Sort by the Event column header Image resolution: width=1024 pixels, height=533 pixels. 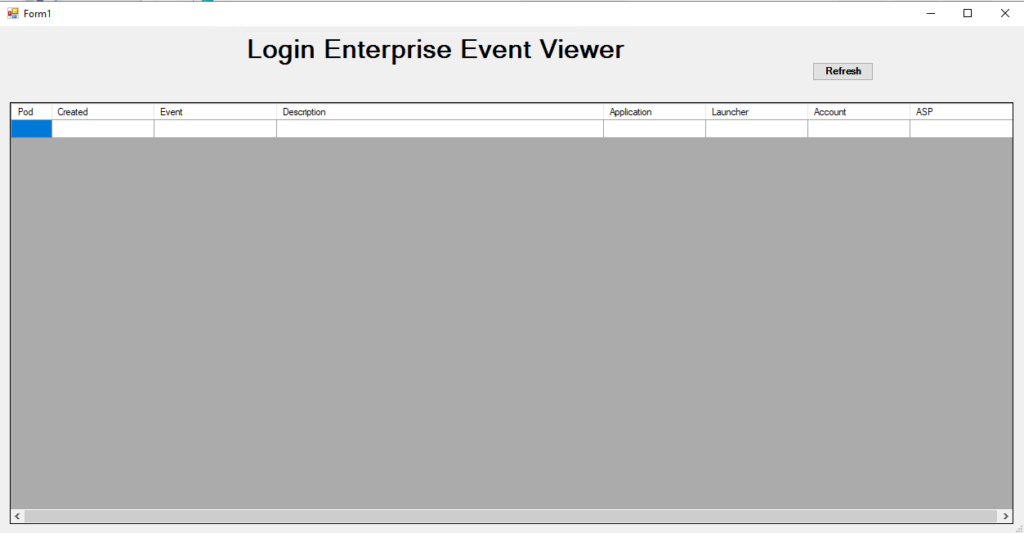click(x=215, y=112)
